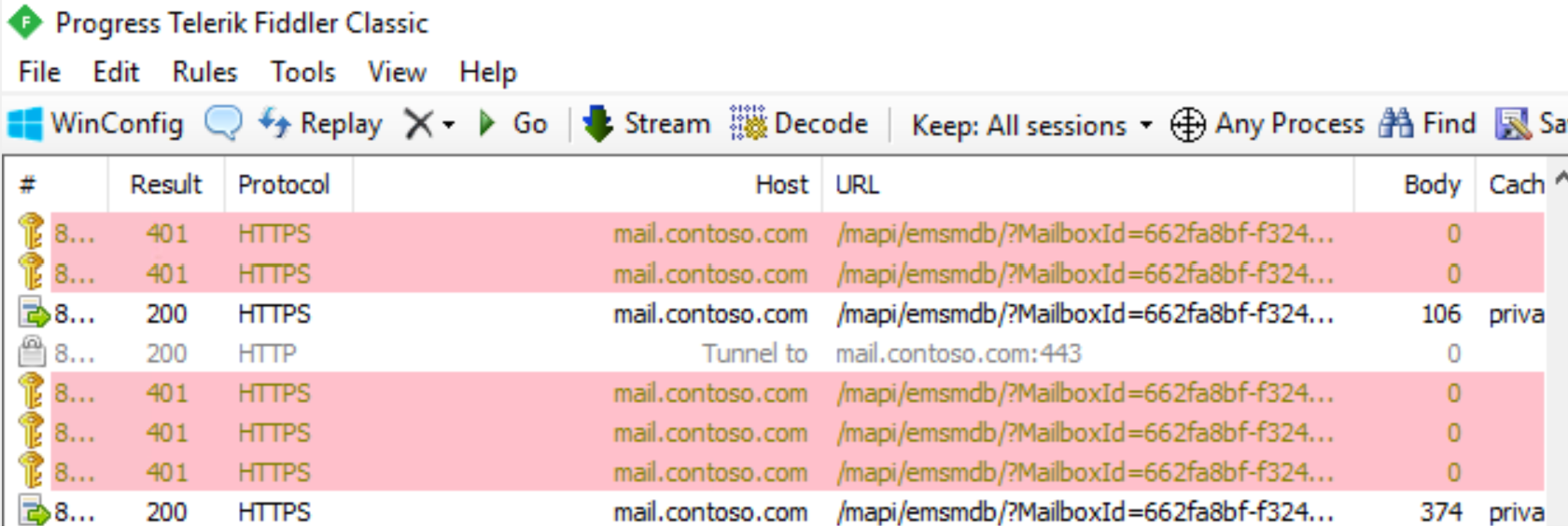Sort sessions by Result column header

[165, 185]
